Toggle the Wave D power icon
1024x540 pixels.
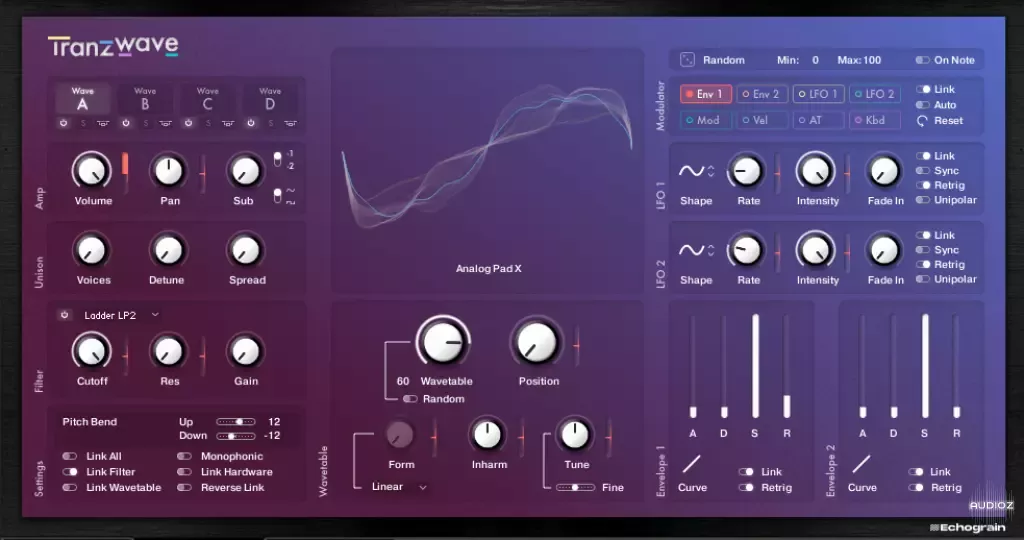(x=251, y=123)
